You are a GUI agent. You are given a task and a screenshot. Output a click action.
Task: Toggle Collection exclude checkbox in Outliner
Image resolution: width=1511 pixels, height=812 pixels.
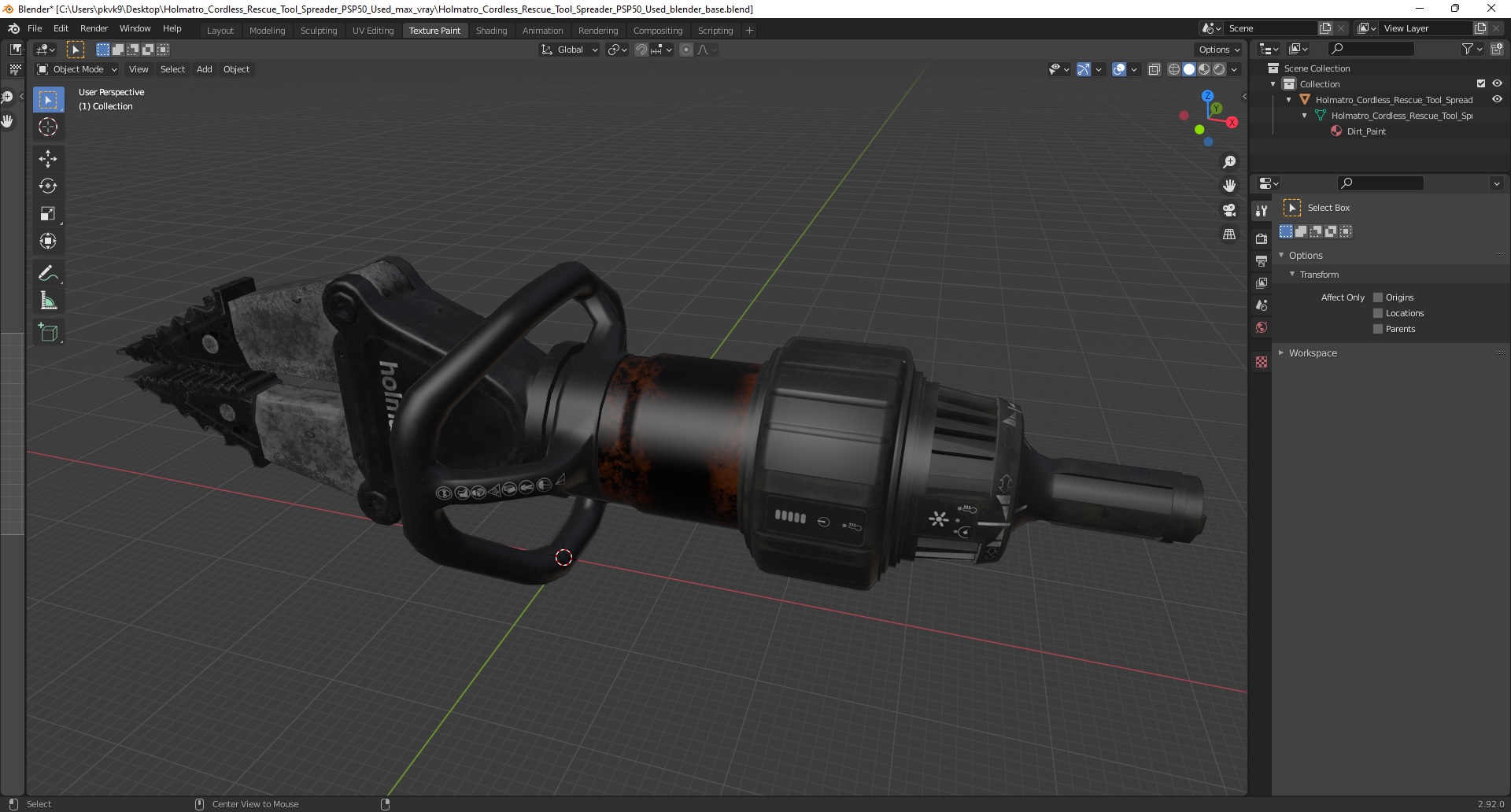pos(1481,83)
